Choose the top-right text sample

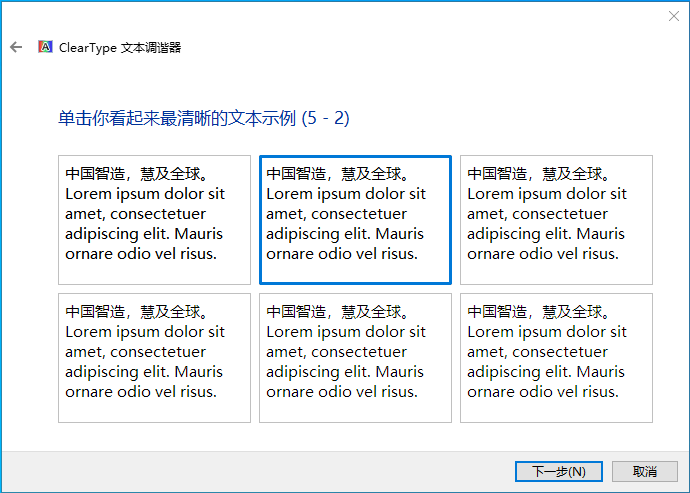pyautogui.click(x=556, y=219)
